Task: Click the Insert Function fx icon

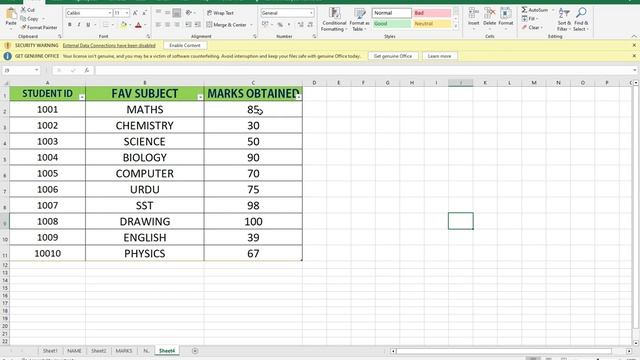Action: [87, 70]
